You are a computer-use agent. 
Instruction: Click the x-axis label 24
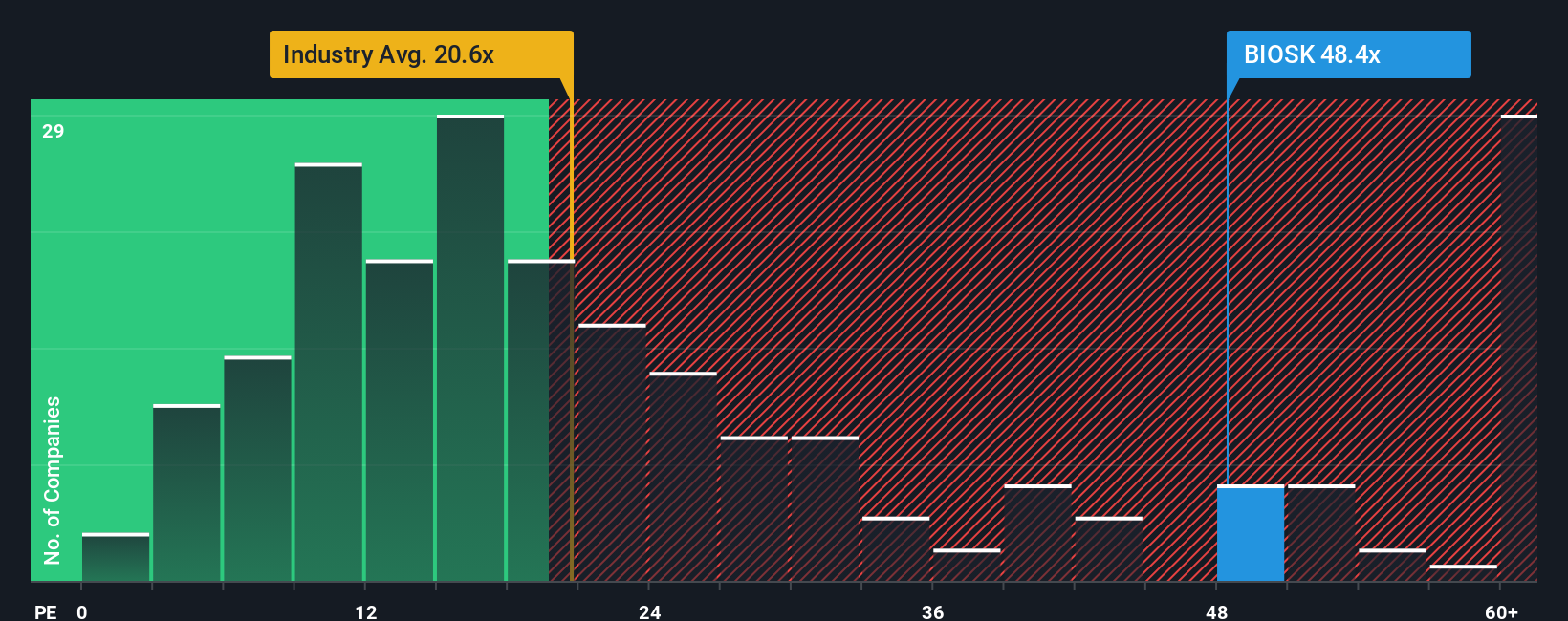[650, 612]
